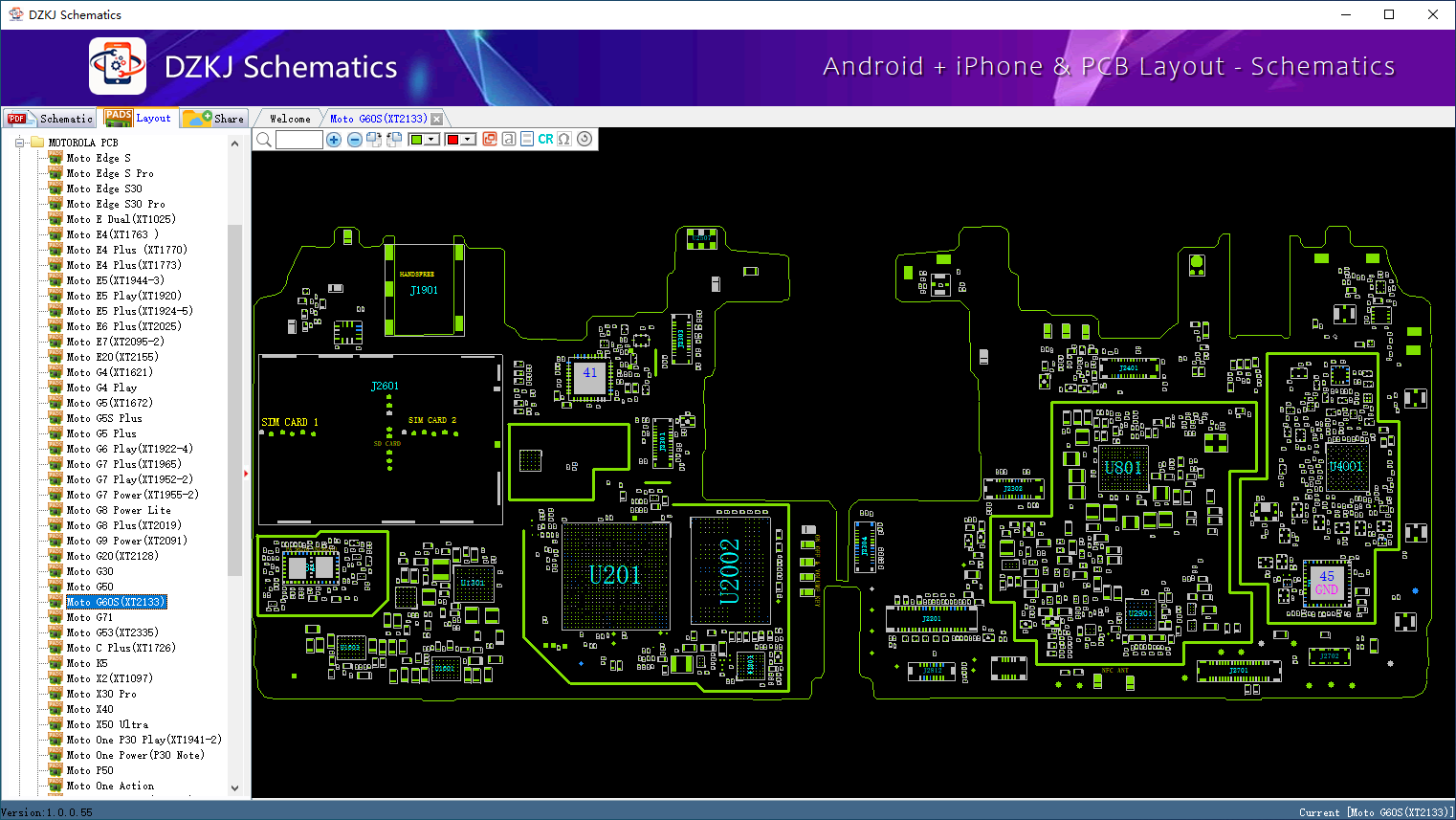This screenshot has width=1456, height=820.
Task: Focus the toolbar search text box
Action: coord(299,140)
